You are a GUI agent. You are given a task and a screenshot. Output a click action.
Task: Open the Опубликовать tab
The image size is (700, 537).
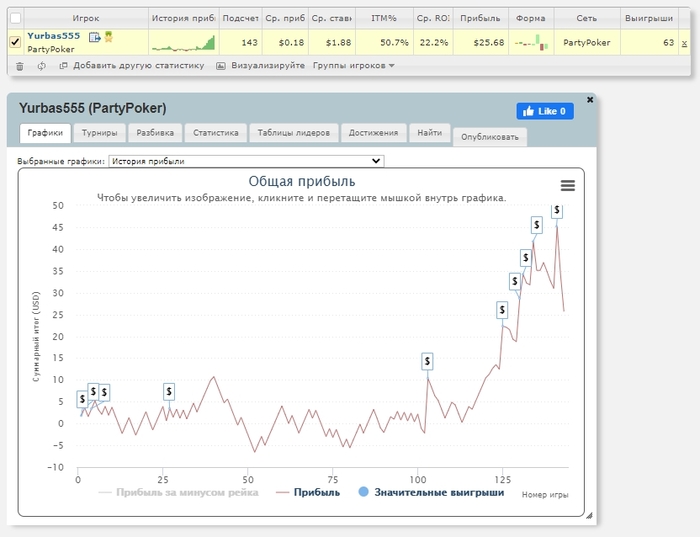490,137
